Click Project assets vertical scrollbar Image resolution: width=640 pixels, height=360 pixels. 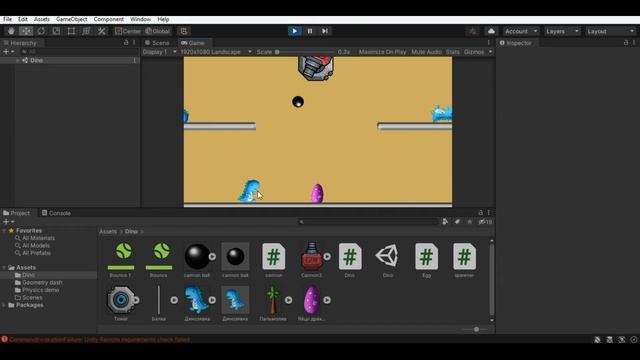(491, 280)
